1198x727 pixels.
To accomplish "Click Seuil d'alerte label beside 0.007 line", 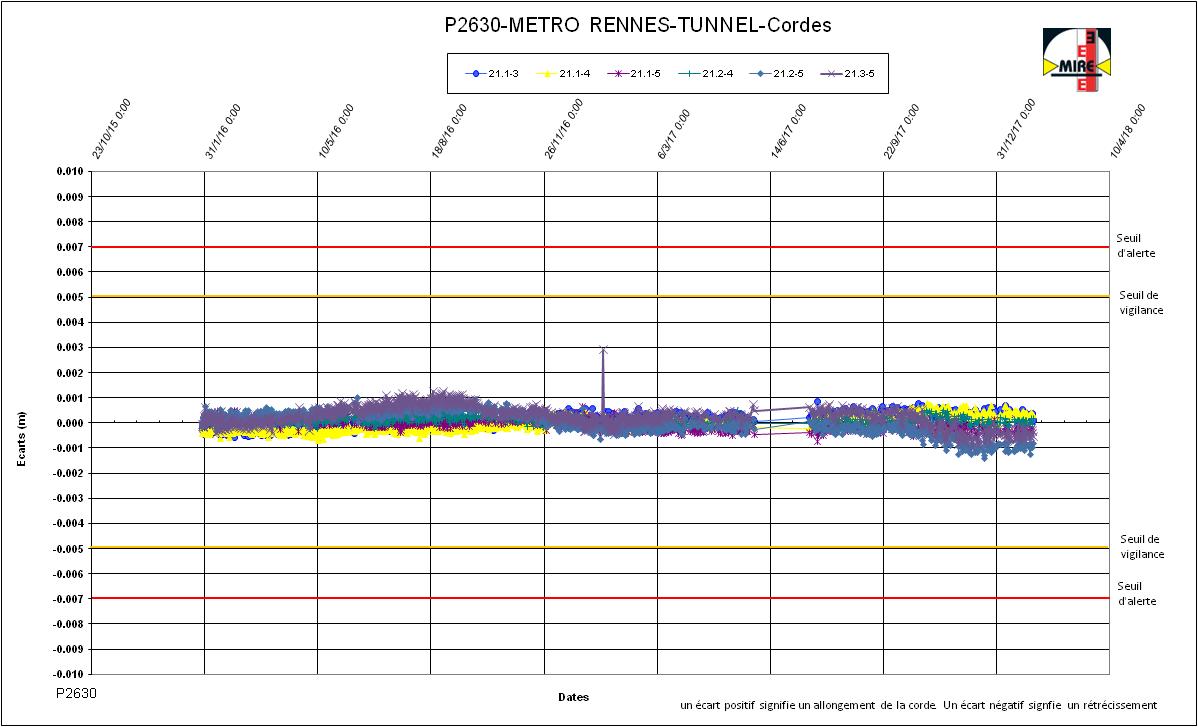I will [x=1136, y=245].
